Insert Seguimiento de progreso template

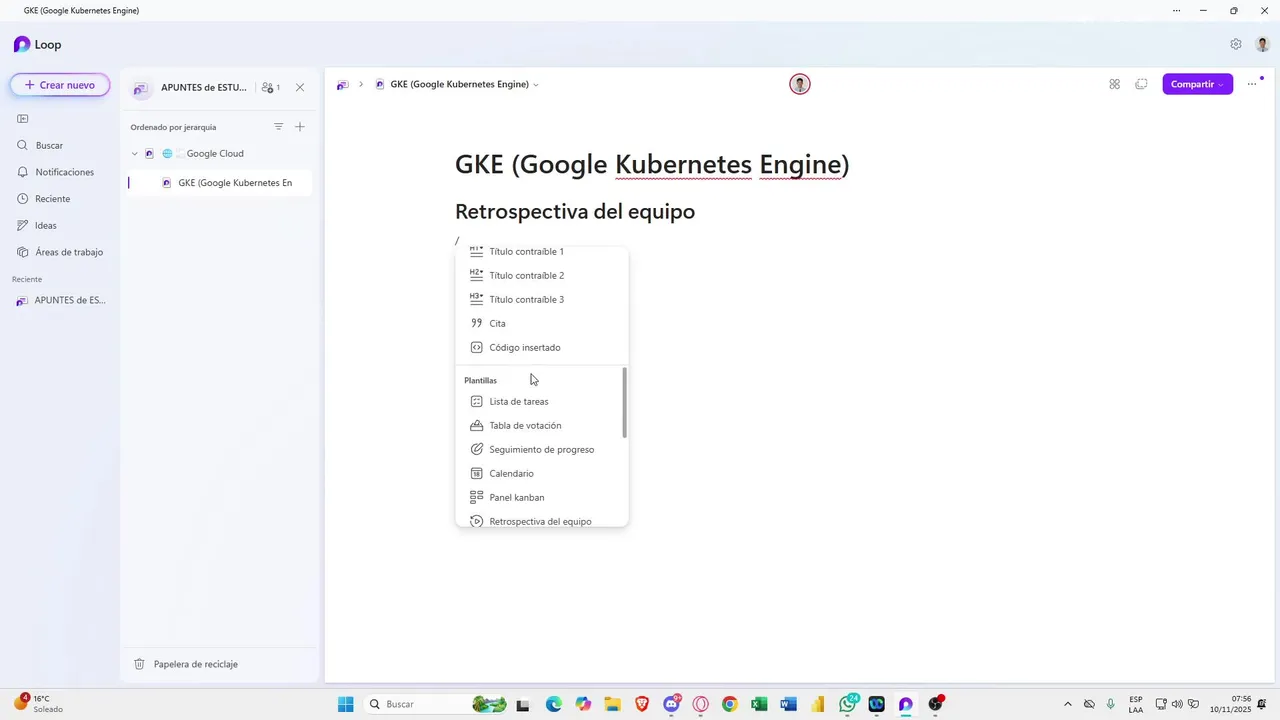coord(541,450)
